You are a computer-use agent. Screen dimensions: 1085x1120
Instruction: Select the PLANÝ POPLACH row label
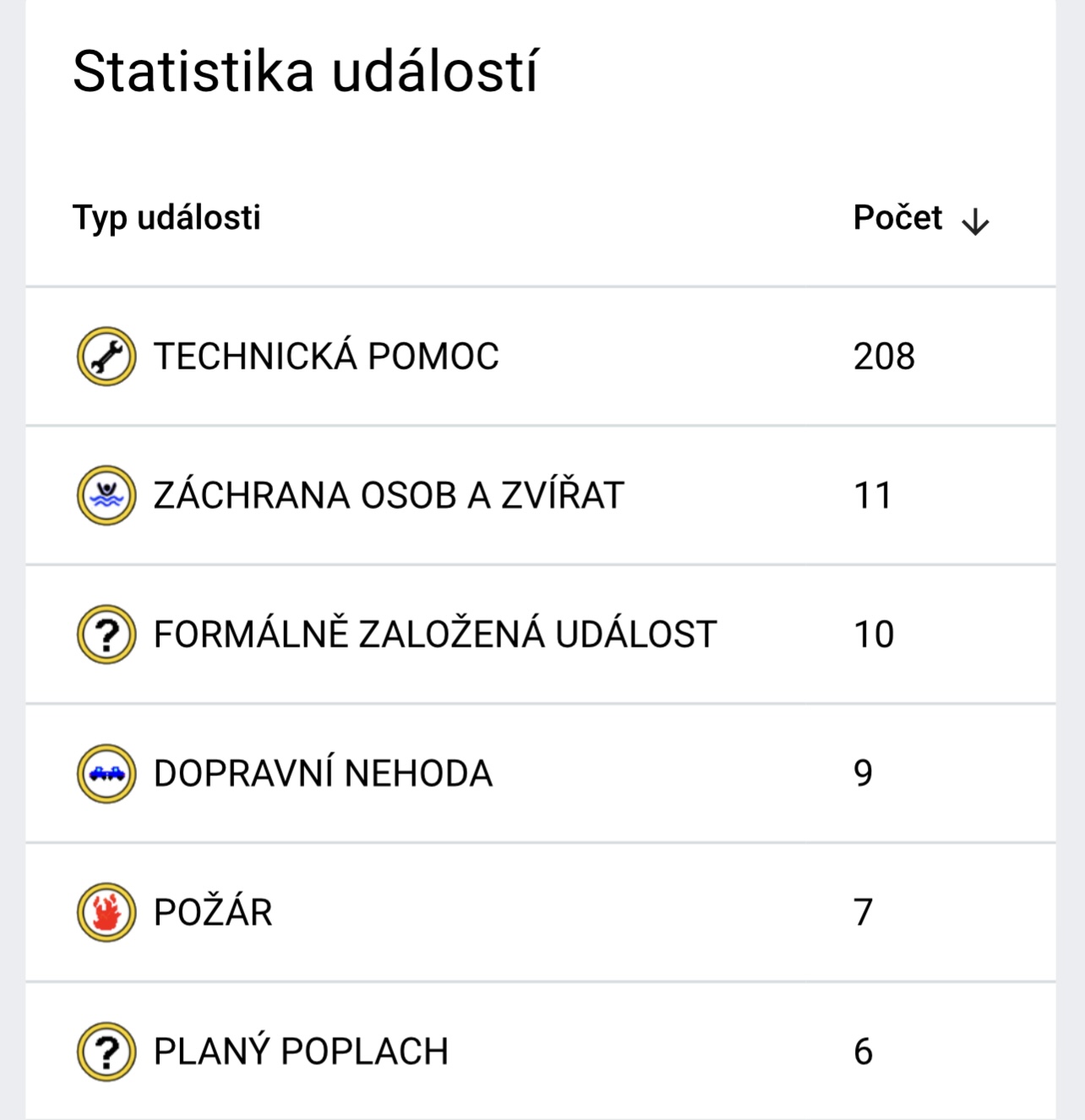(x=301, y=1052)
